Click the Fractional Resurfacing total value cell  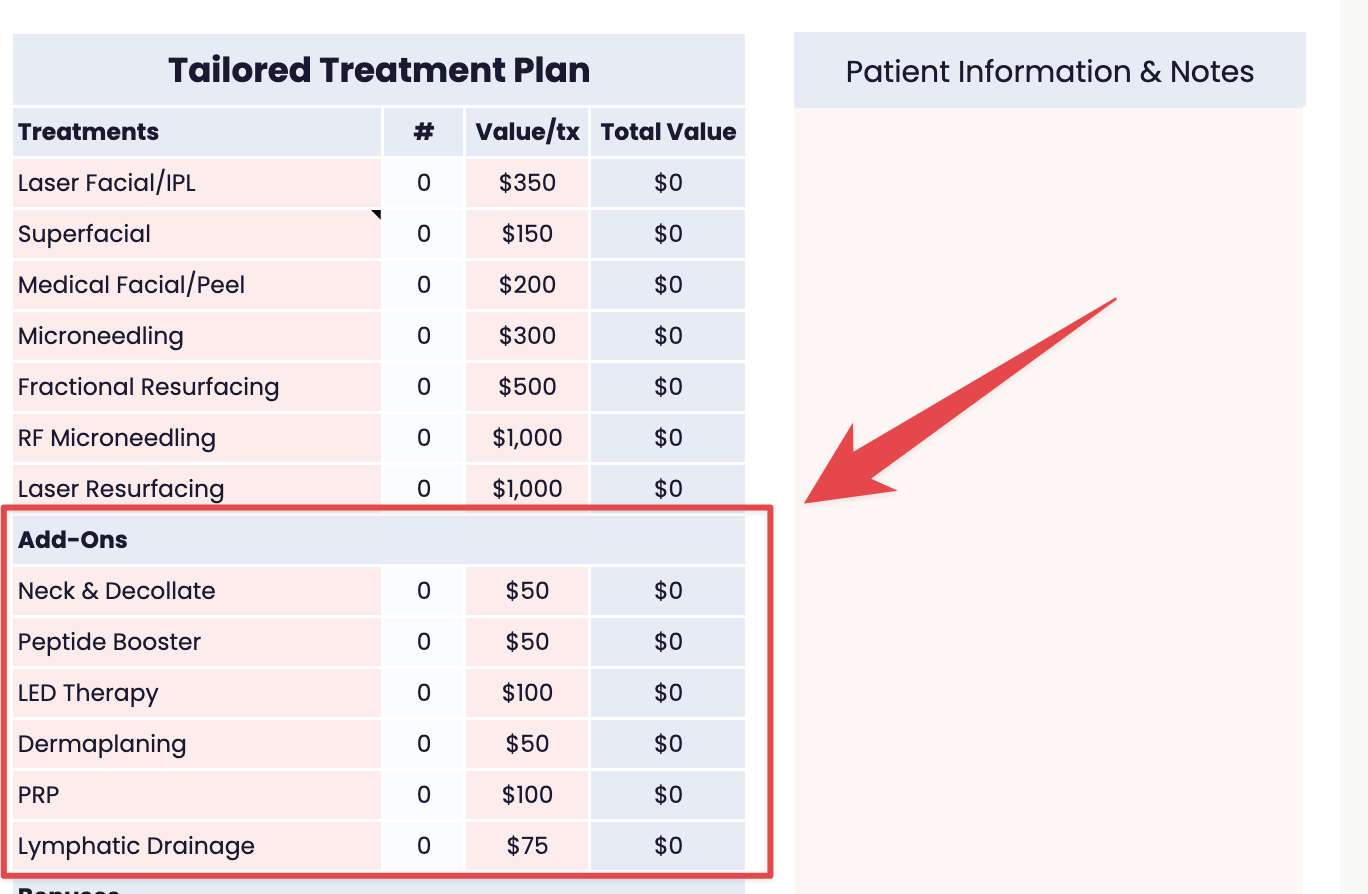(668, 387)
